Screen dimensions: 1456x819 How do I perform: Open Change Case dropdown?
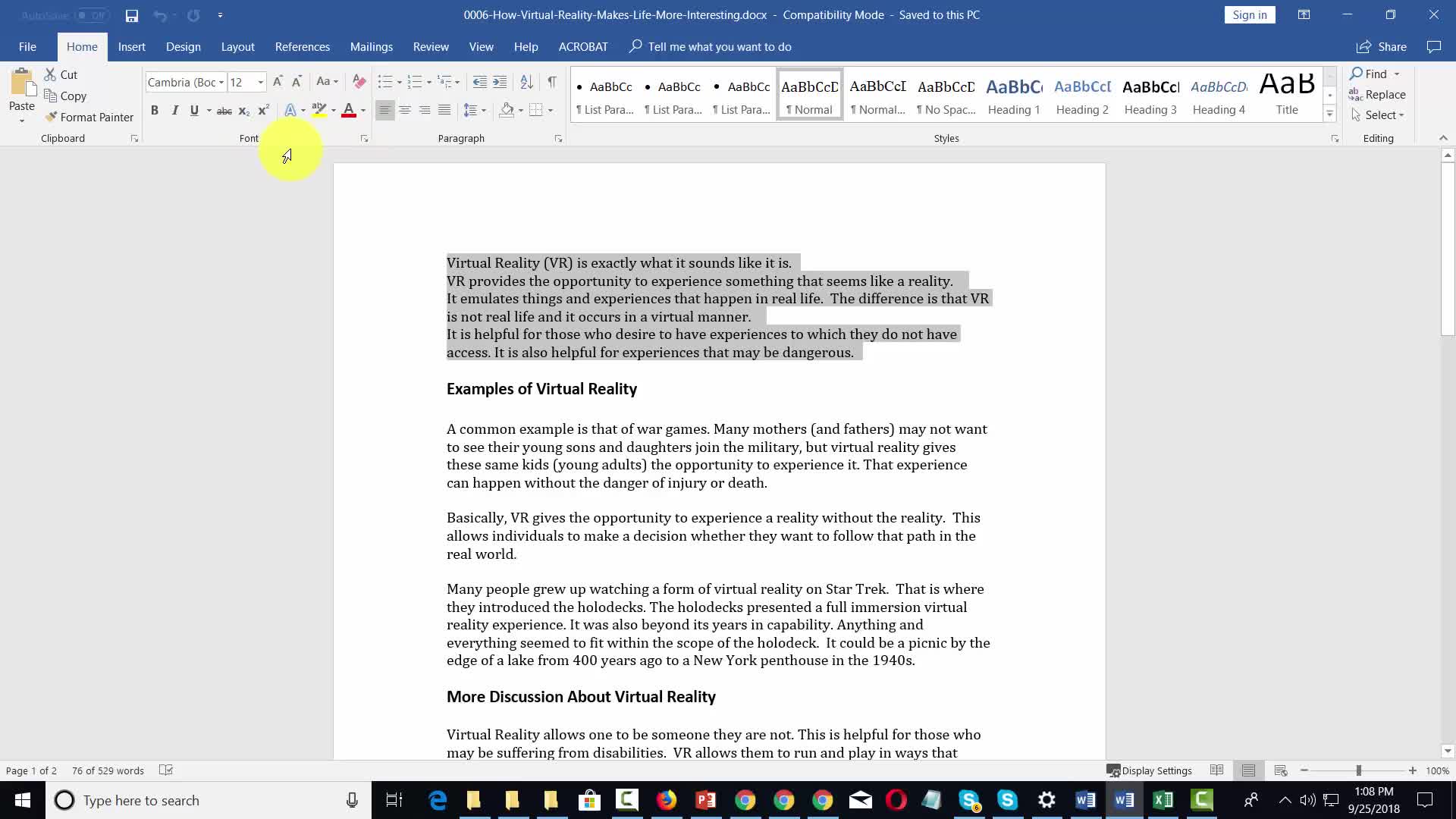click(327, 82)
